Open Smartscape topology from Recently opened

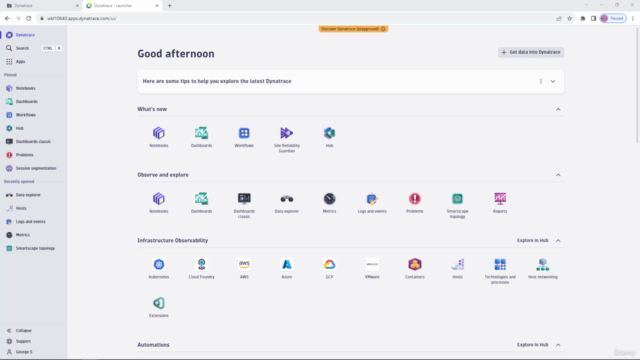coord(33,248)
